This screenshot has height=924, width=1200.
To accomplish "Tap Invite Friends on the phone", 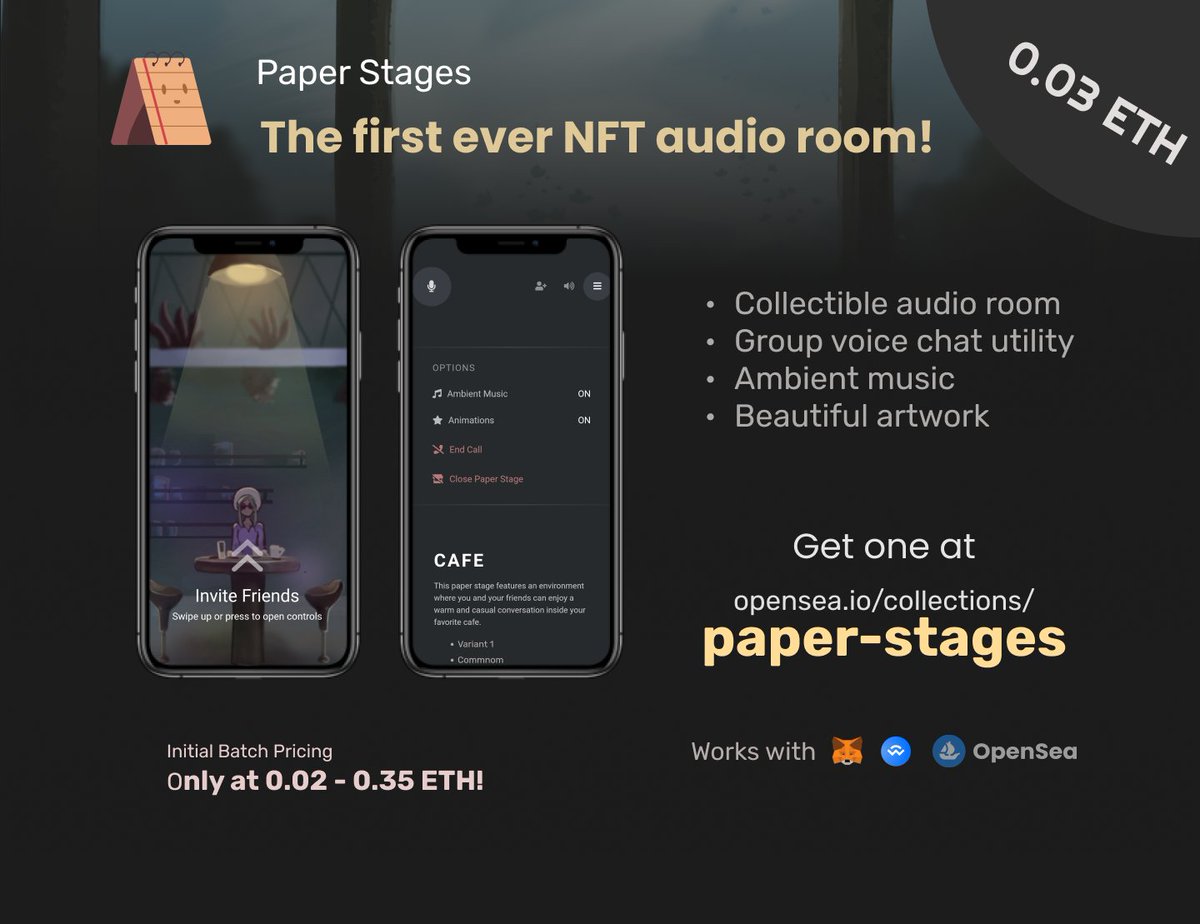I will (247, 596).
